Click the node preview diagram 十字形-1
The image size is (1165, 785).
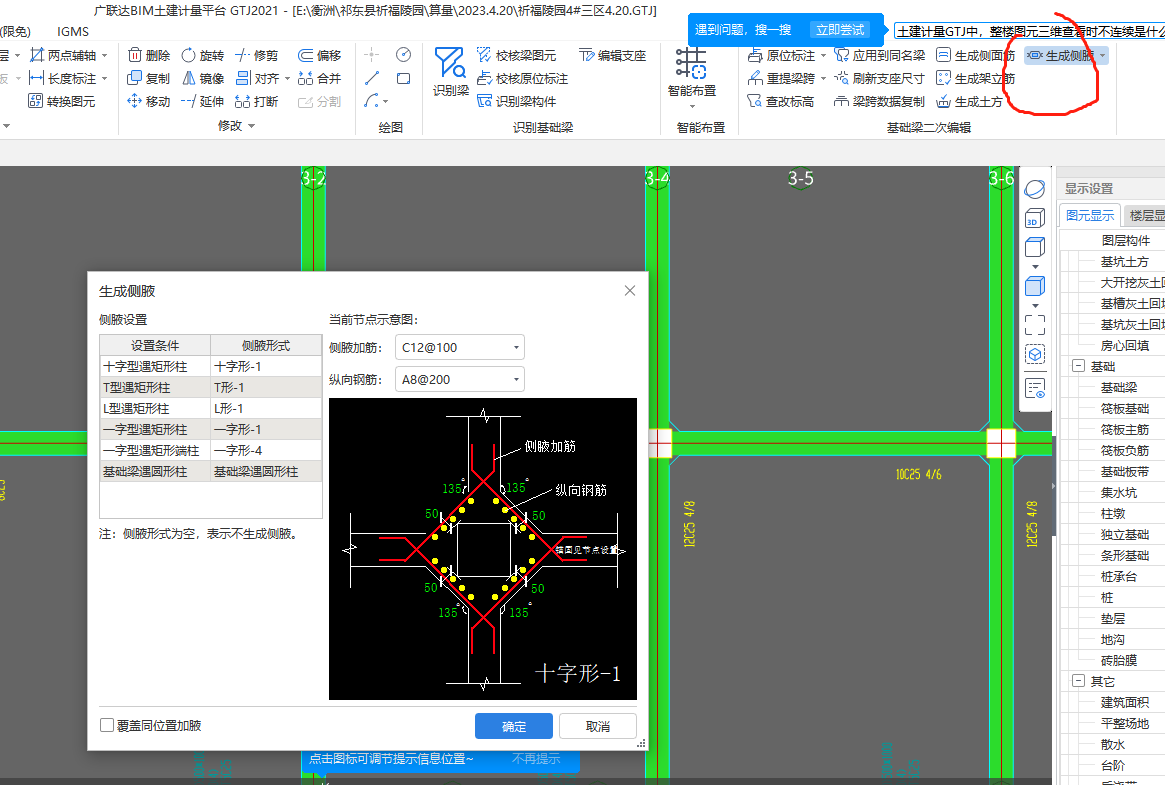(x=483, y=549)
